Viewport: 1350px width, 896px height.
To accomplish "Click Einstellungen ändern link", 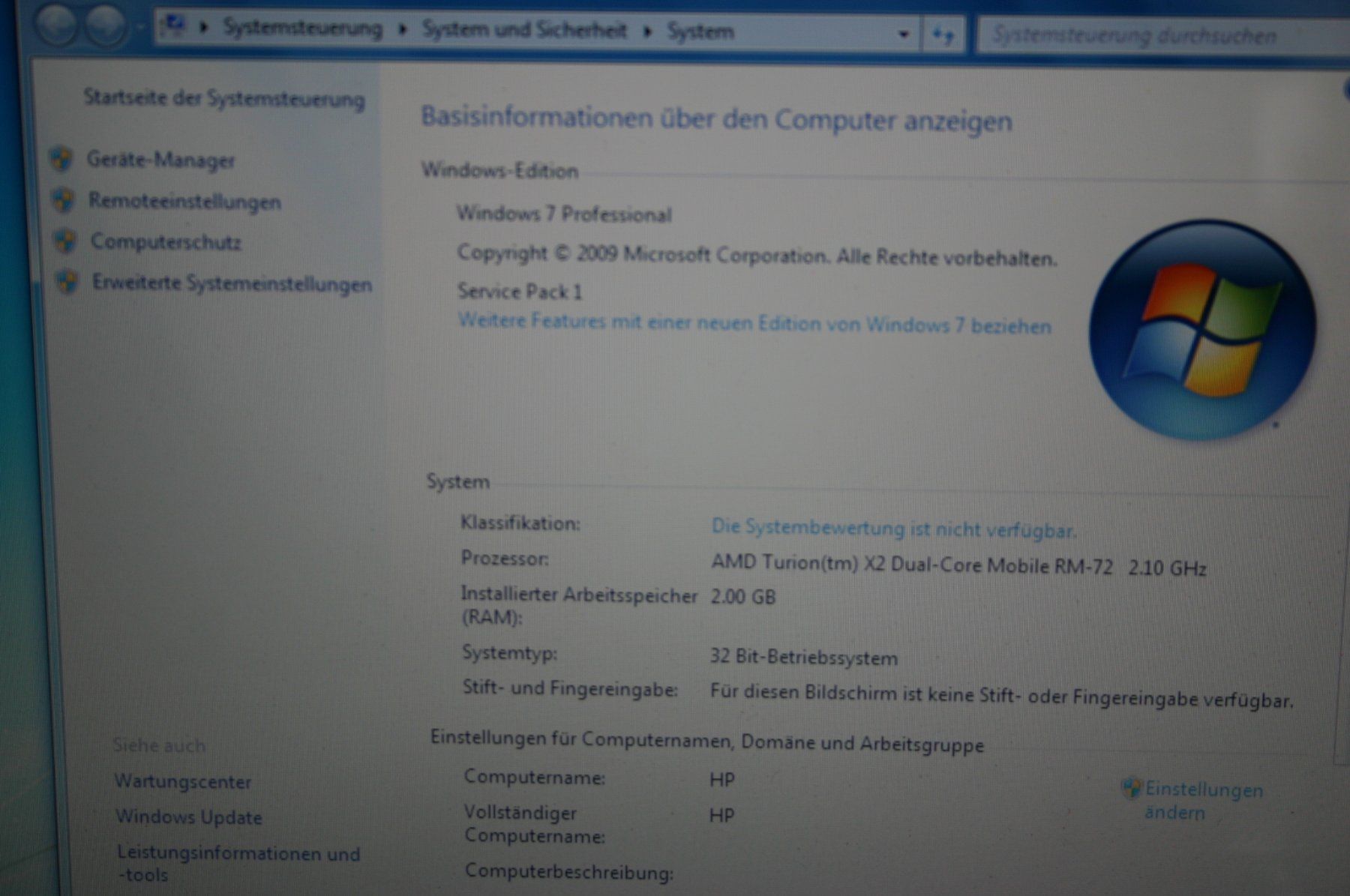I will pos(1203,801).
